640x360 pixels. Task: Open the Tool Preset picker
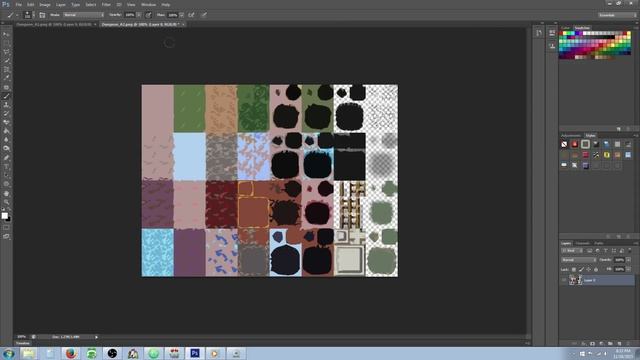(12, 15)
